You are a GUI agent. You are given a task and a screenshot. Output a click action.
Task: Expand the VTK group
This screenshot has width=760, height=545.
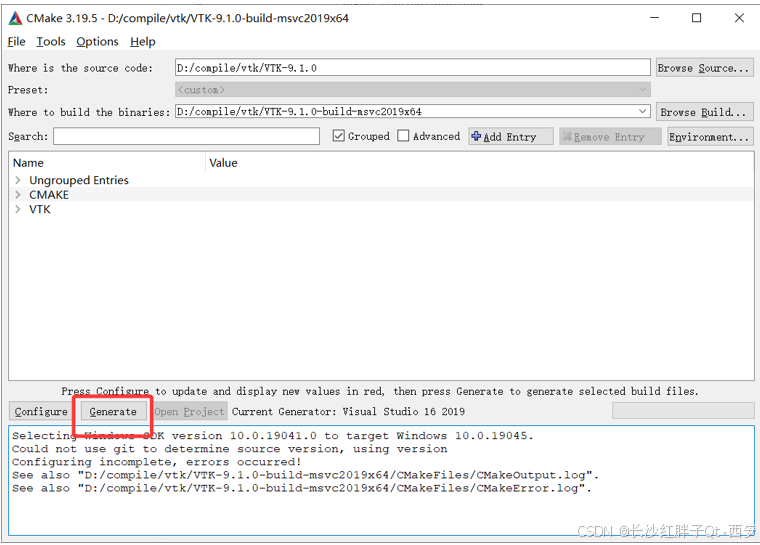click(x=18, y=209)
